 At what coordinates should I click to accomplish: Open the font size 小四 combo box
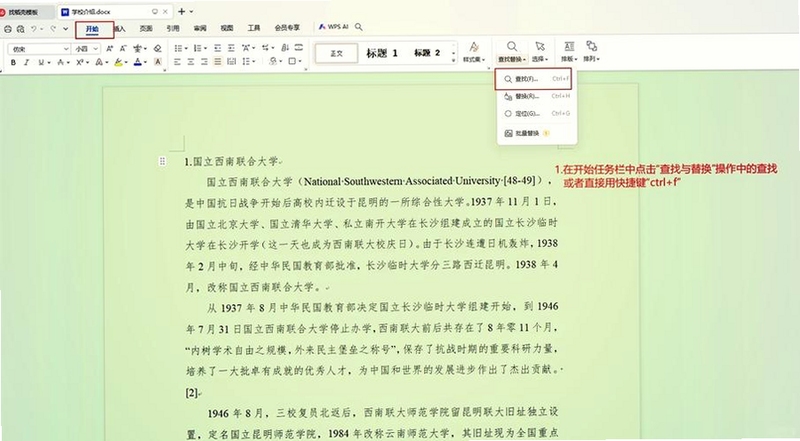(86, 48)
